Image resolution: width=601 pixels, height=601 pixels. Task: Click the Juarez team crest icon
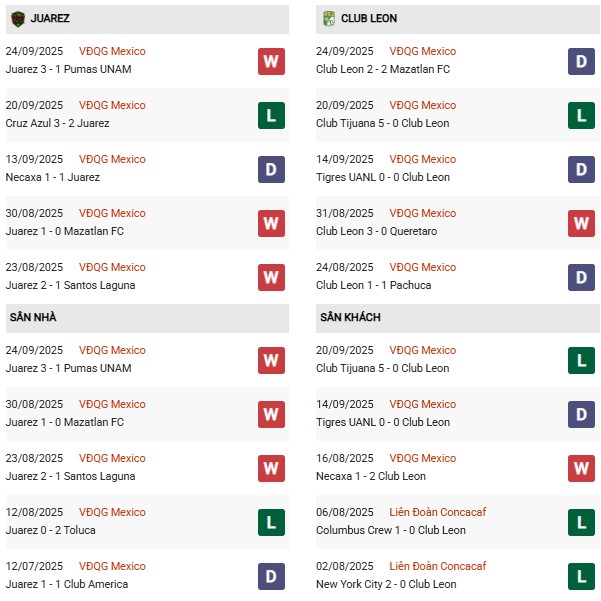[18, 18]
